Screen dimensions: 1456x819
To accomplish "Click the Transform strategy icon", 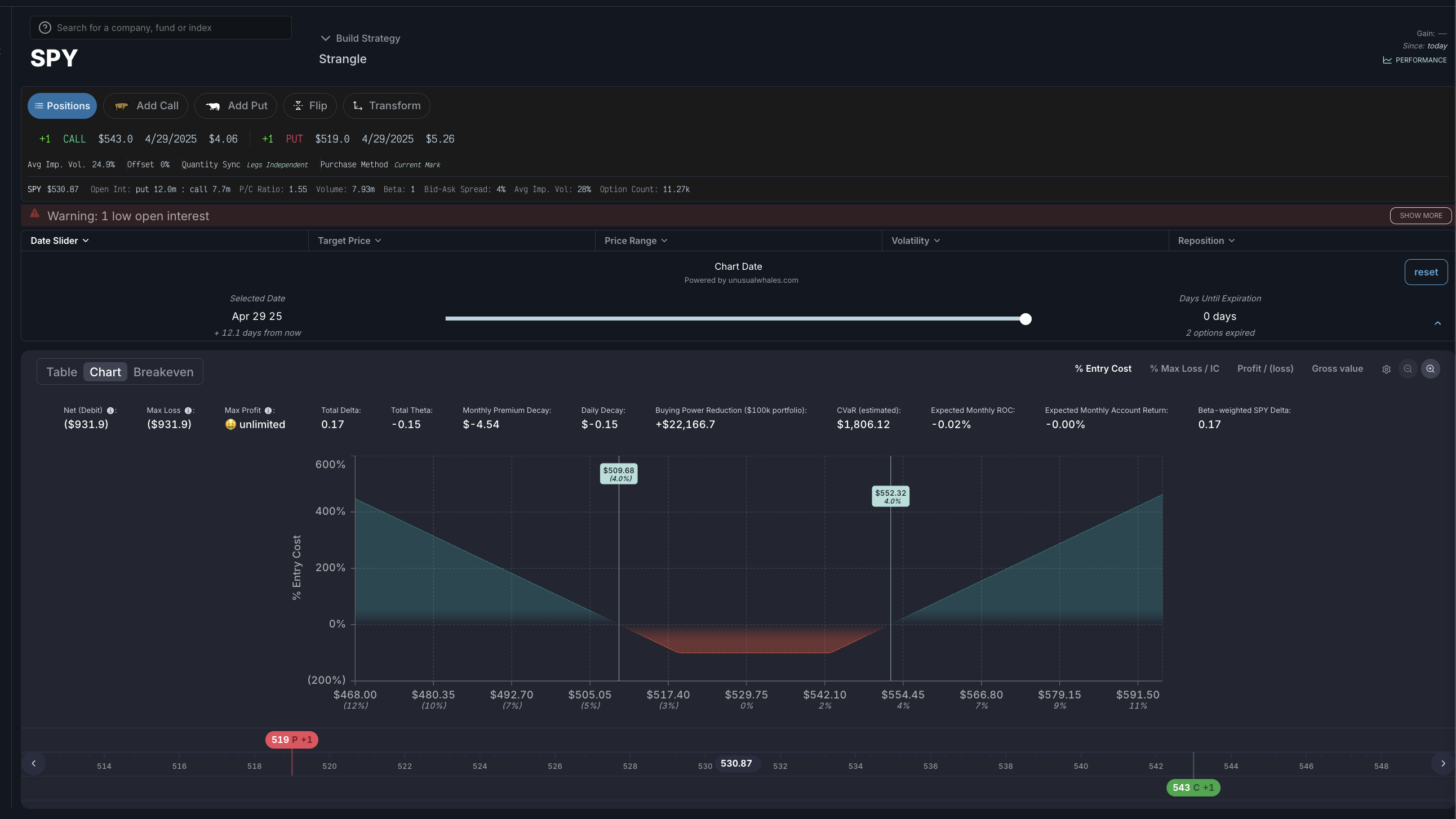I will coord(358,106).
